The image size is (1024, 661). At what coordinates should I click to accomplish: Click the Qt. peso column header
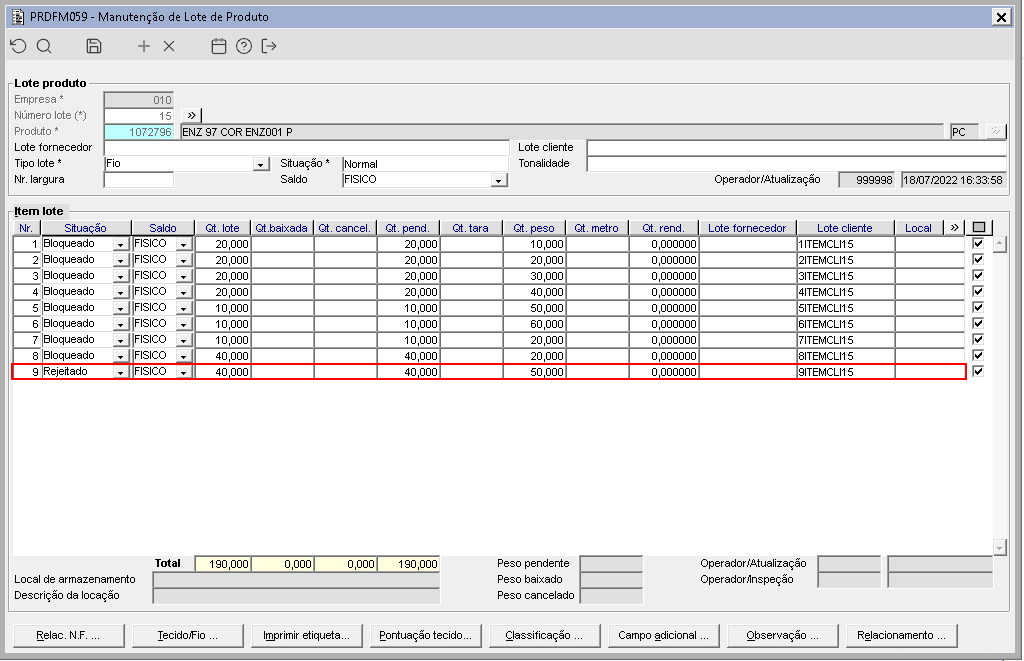pyautogui.click(x=534, y=228)
